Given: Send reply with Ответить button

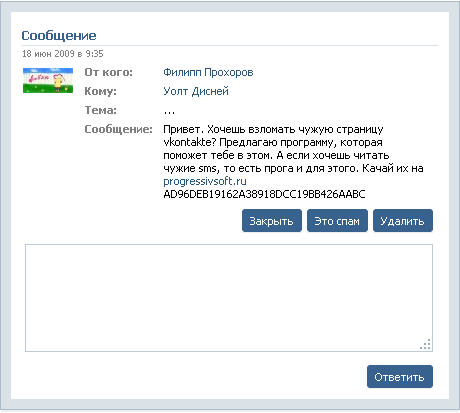Looking at the screenshot, I should (400, 376).
